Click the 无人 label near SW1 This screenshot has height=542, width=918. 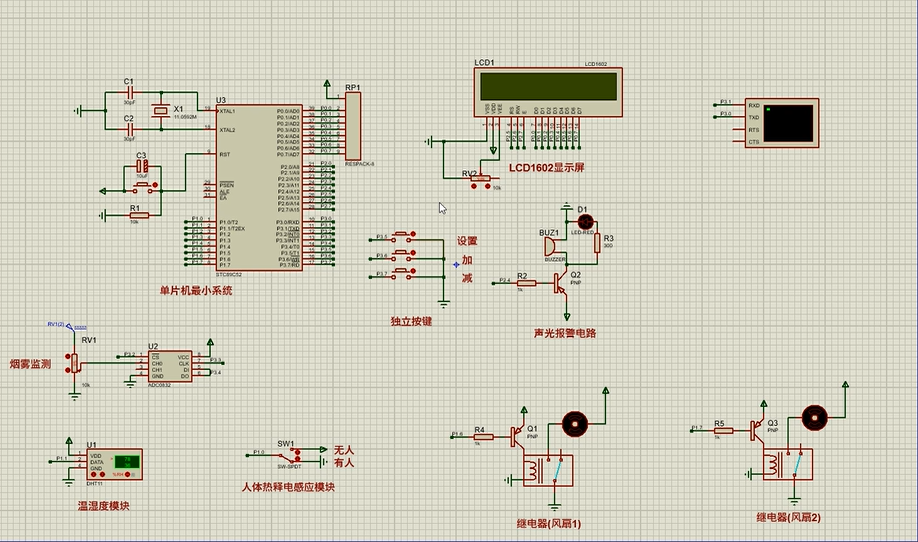click(344, 450)
